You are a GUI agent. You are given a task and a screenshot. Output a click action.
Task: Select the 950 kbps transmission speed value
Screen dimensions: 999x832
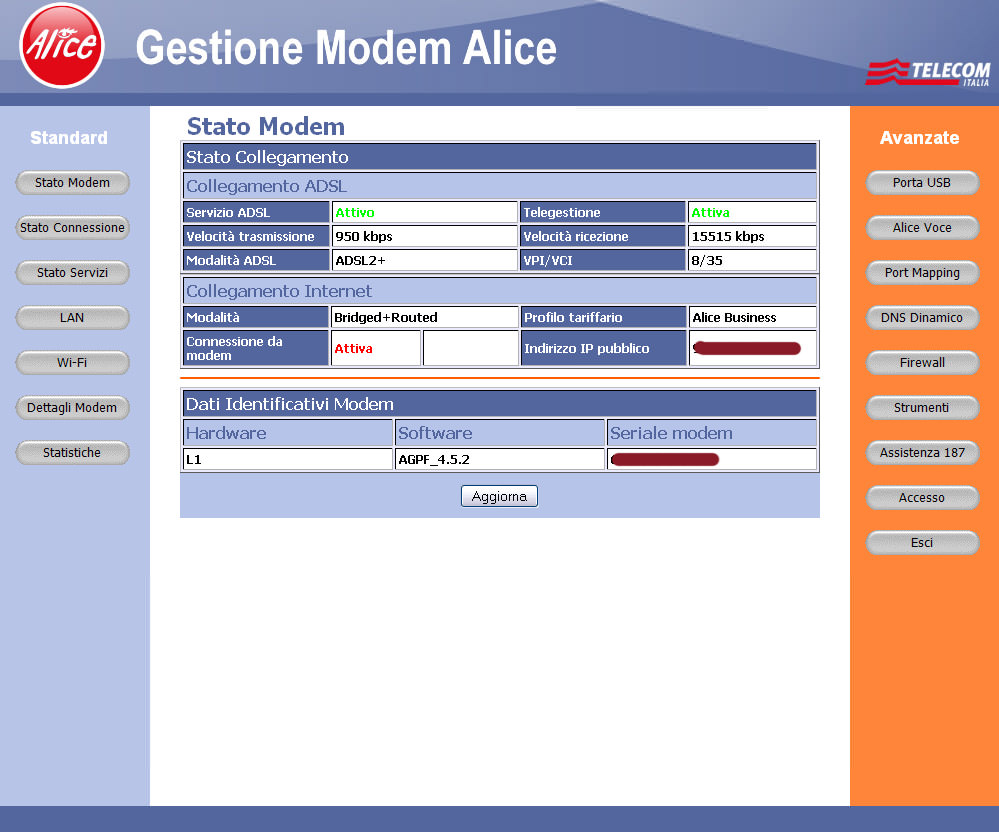(364, 236)
